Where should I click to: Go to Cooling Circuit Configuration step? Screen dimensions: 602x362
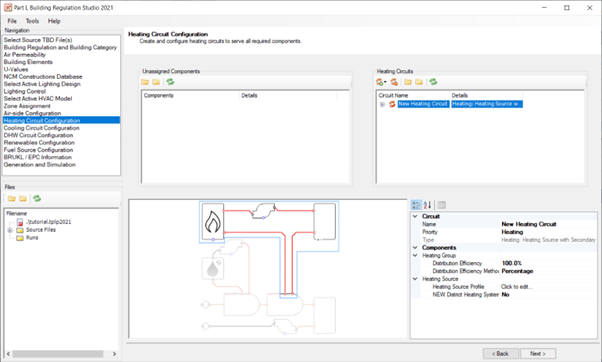pyautogui.click(x=41, y=128)
